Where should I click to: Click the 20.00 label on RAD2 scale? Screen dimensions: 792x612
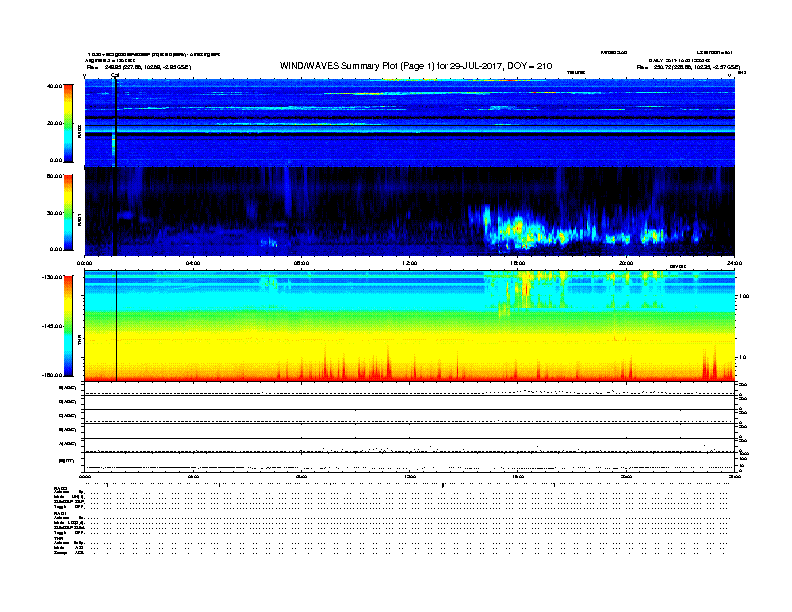(54, 123)
